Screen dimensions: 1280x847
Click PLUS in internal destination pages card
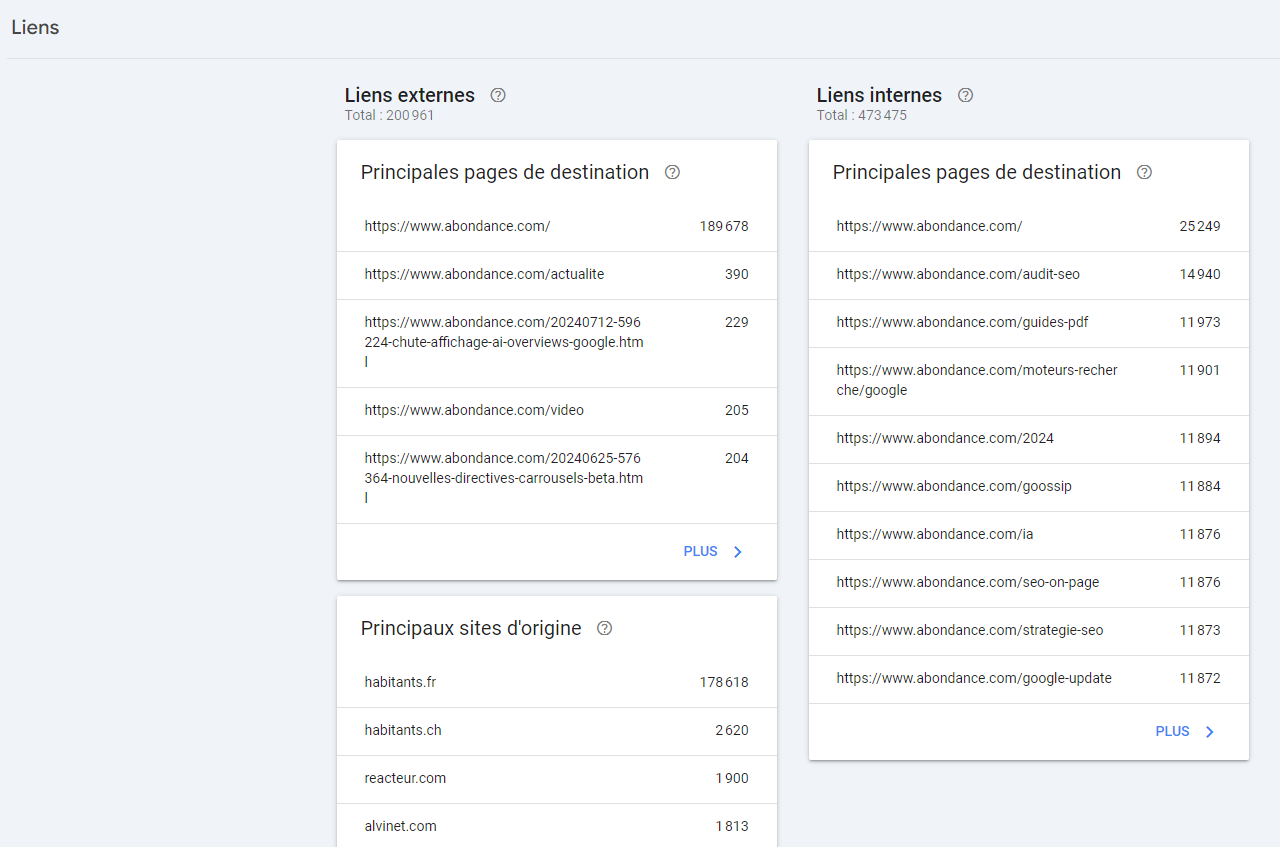[1172, 731]
